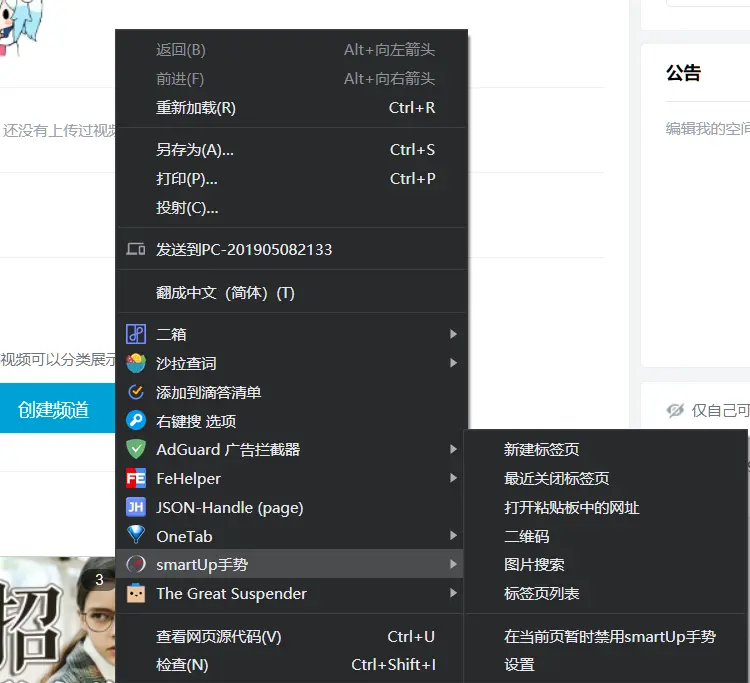Click the FeHelper FE icon
Image resolution: width=750 pixels, height=683 pixels.
point(136,478)
